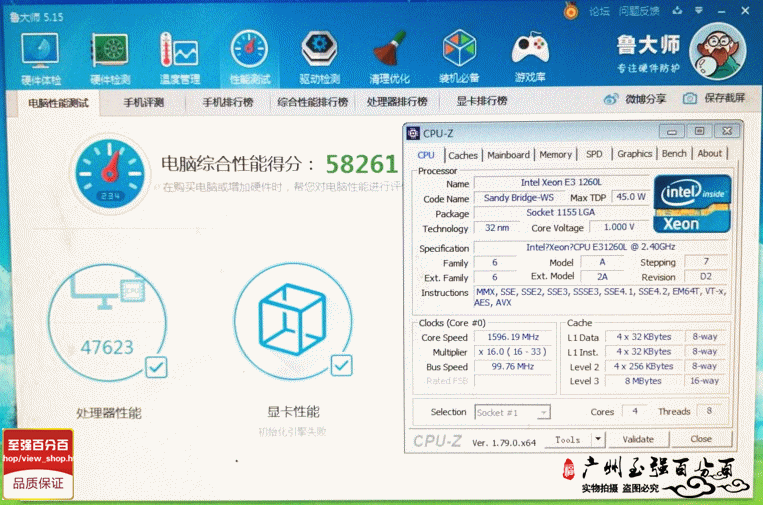
Task: Click the Intel Xeon logo in CPU-Z
Action: coord(692,204)
